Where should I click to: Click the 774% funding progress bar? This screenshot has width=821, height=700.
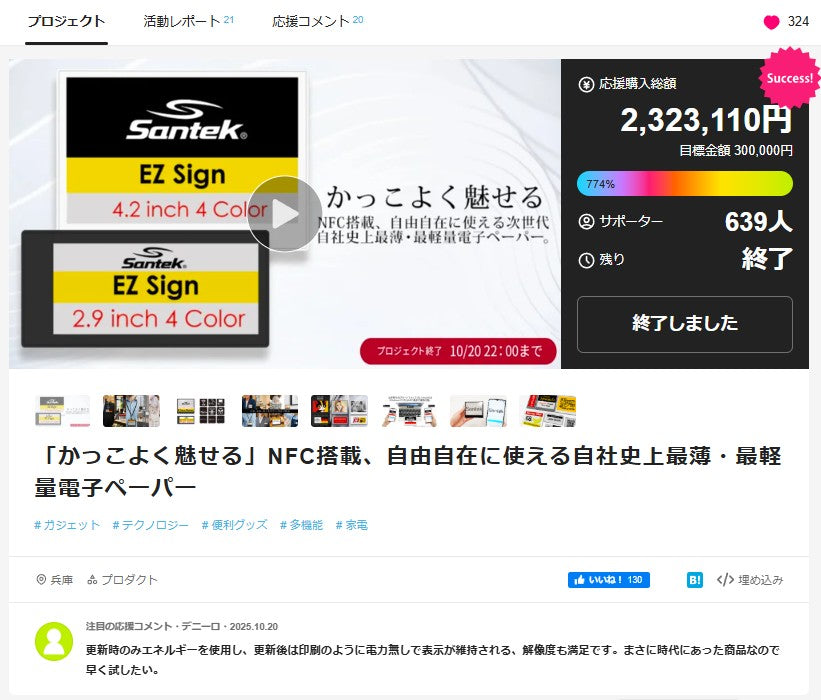685,184
